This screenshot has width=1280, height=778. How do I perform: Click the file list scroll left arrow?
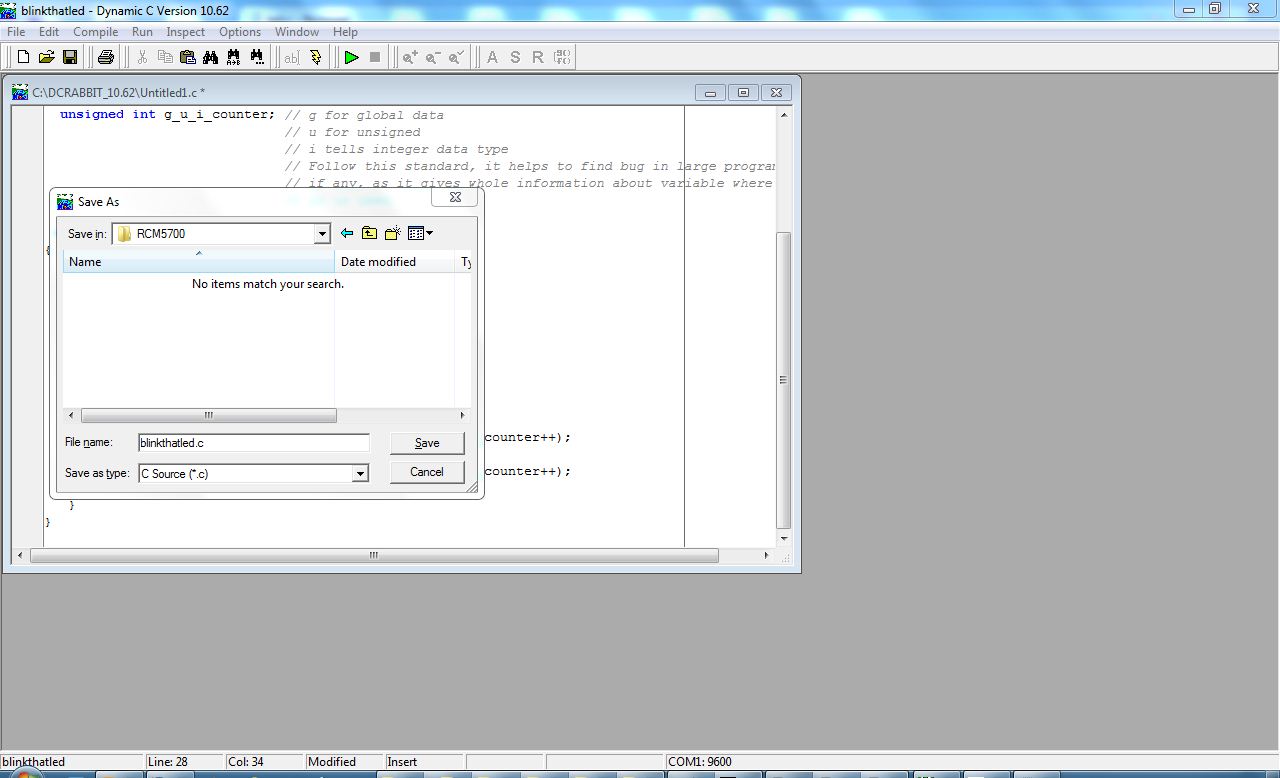point(71,415)
